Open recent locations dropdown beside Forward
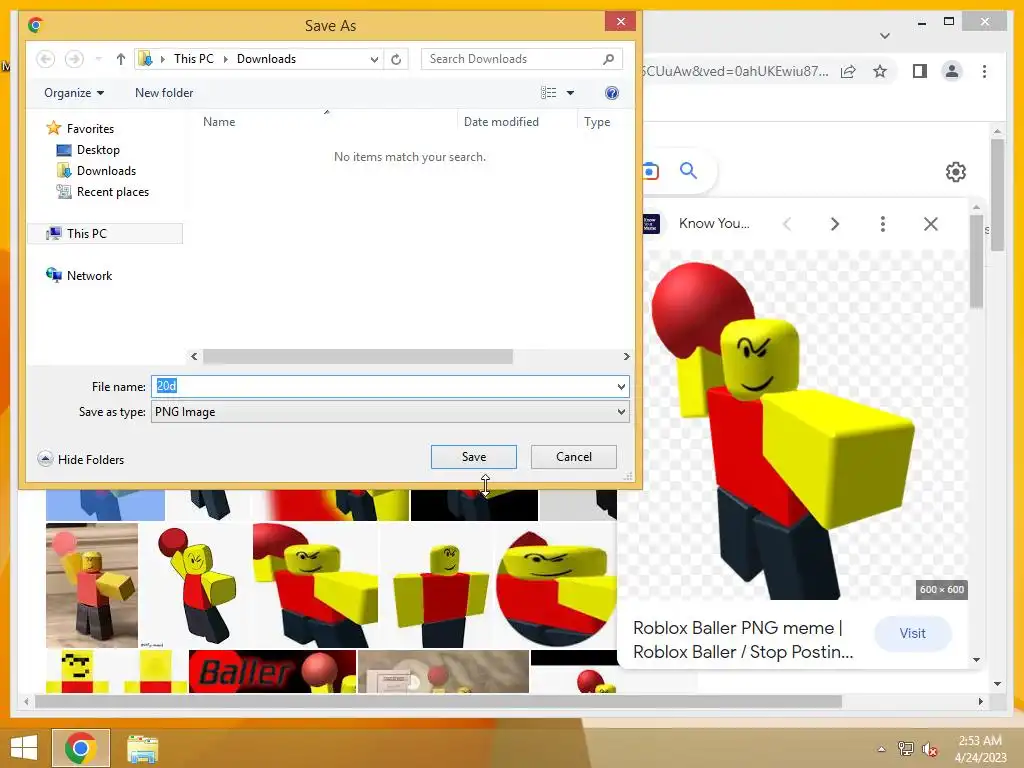The width and height of the screenshot is (1024, 768). point(99,59)
